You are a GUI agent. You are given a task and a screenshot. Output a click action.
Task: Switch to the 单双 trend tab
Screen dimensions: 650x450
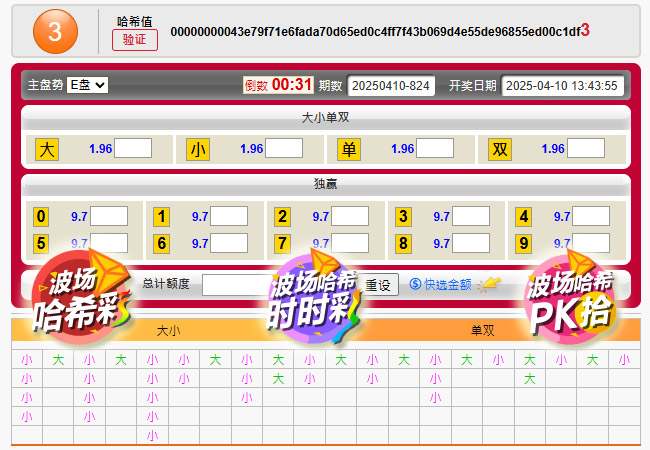coord(483,329)
